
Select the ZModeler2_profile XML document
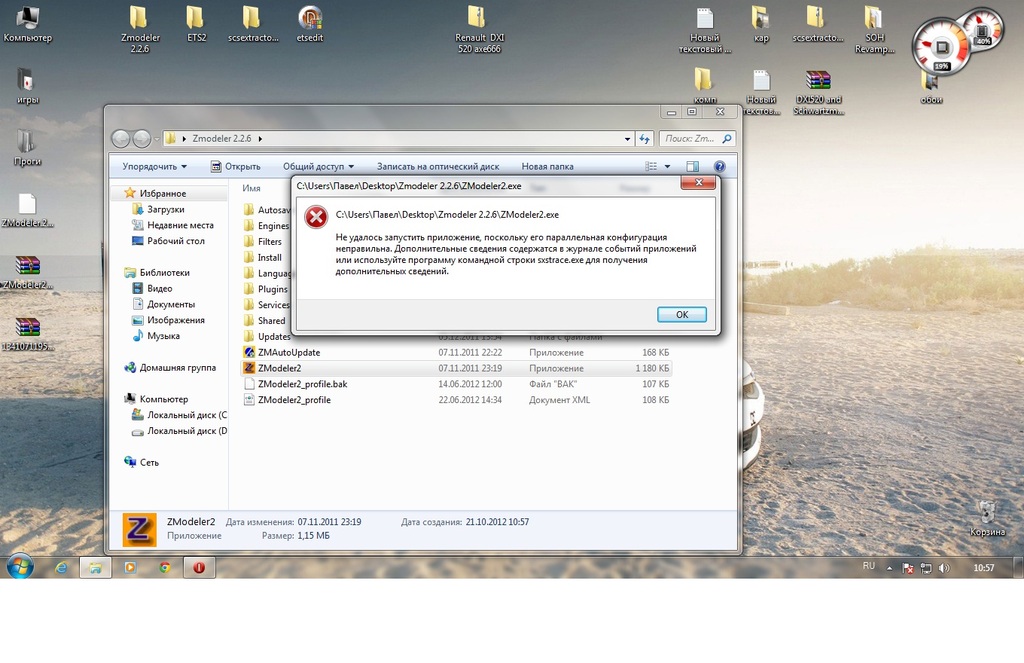click(x=293, y=400)
